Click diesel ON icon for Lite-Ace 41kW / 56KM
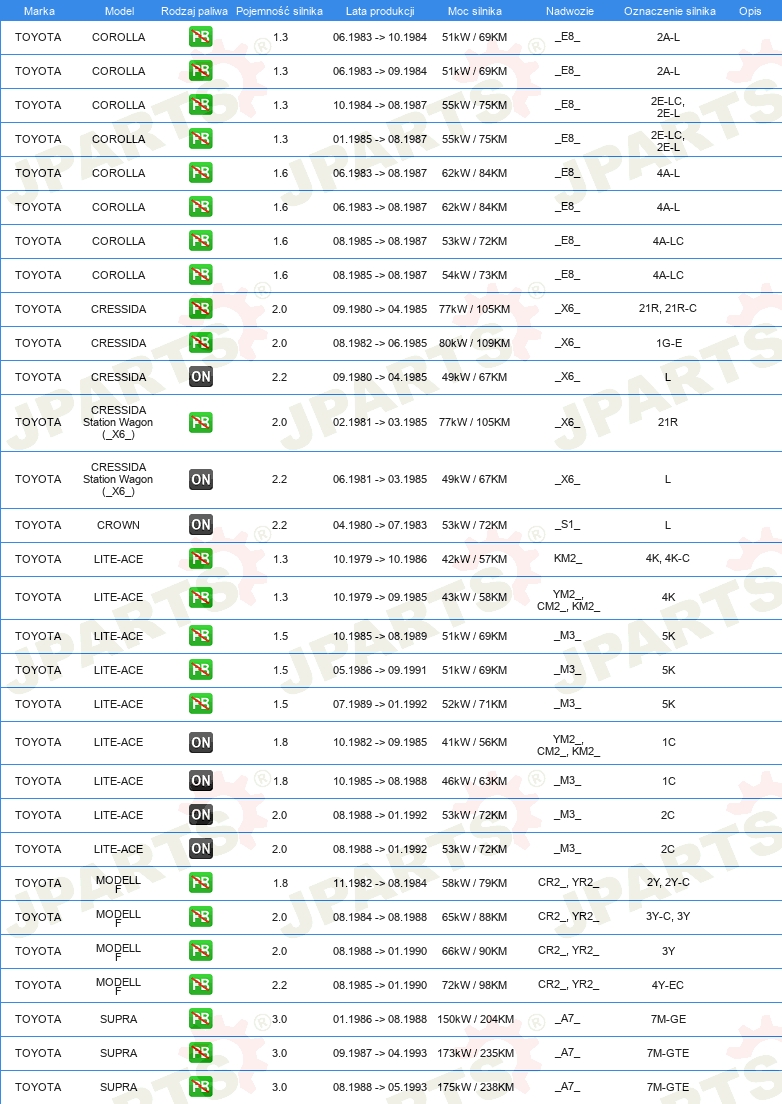The image size is (782, 1104). (x=201, y=742)
